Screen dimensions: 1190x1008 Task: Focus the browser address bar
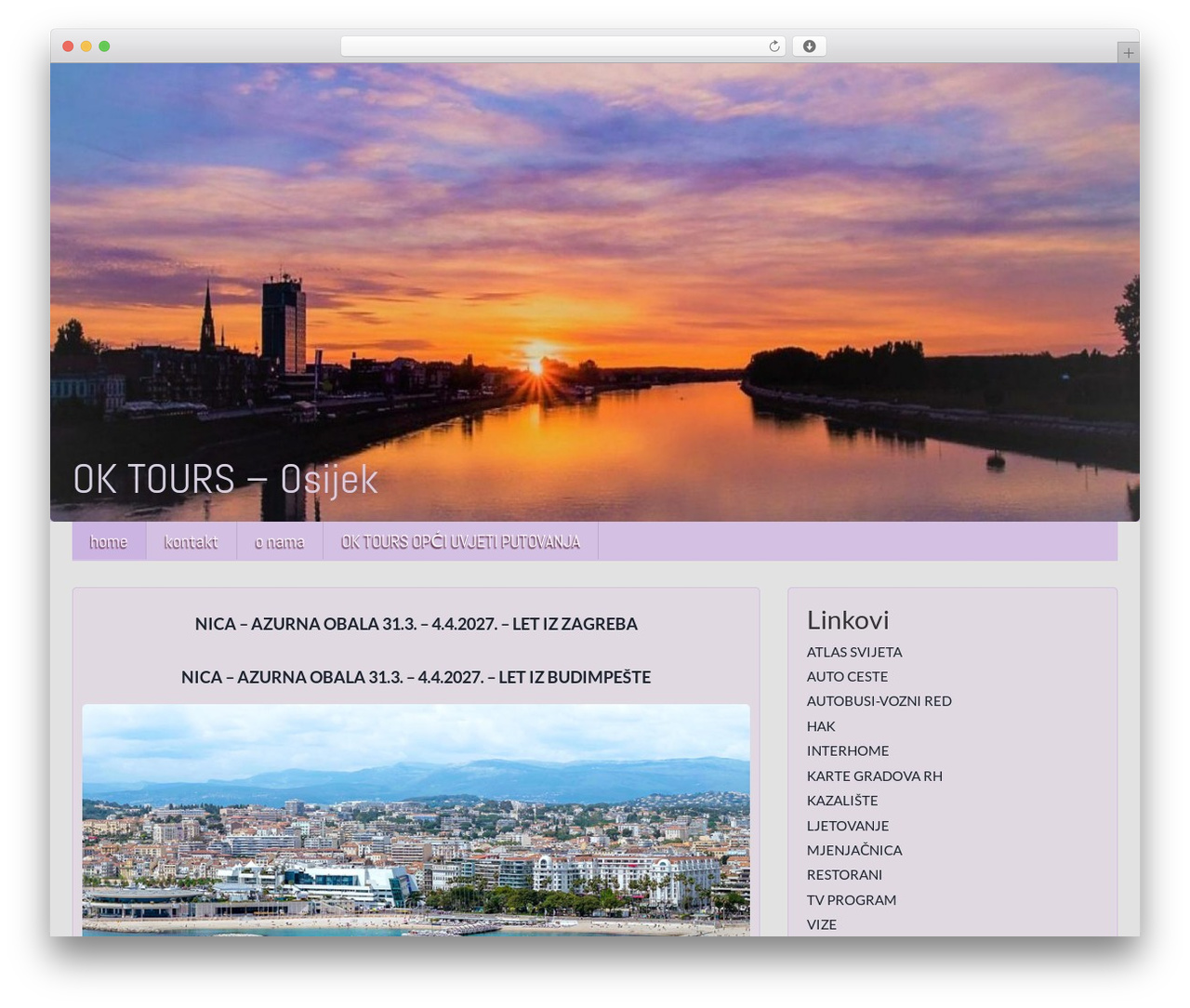[562, 46]
